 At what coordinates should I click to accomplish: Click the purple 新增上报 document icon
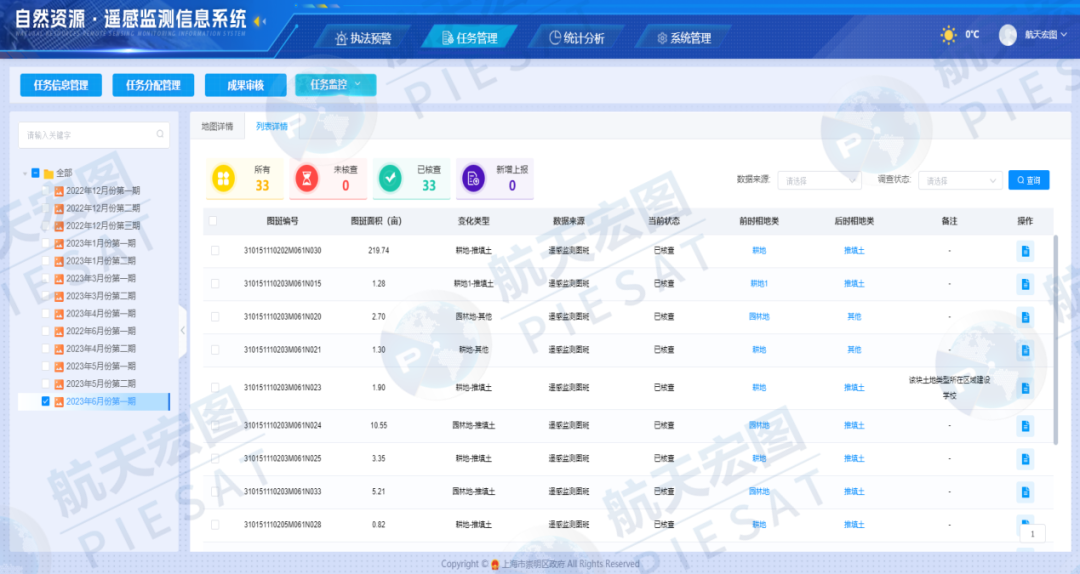click(474, 178)
